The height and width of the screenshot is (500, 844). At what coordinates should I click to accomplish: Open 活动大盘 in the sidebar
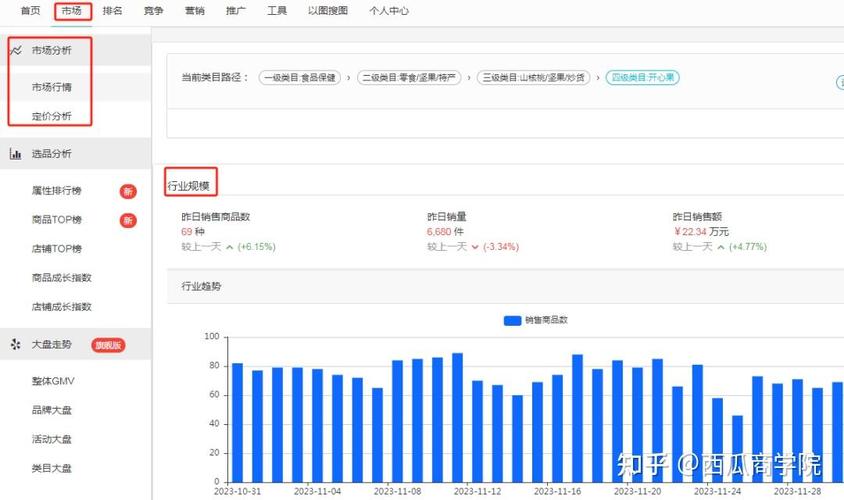[x=52, y=439]
